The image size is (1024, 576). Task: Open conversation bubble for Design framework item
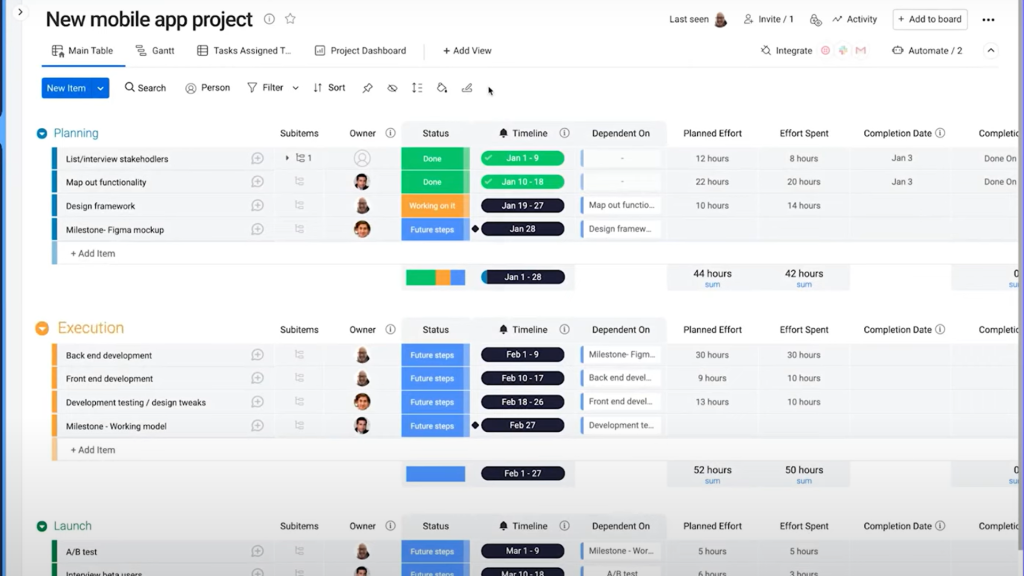(257, 206)
